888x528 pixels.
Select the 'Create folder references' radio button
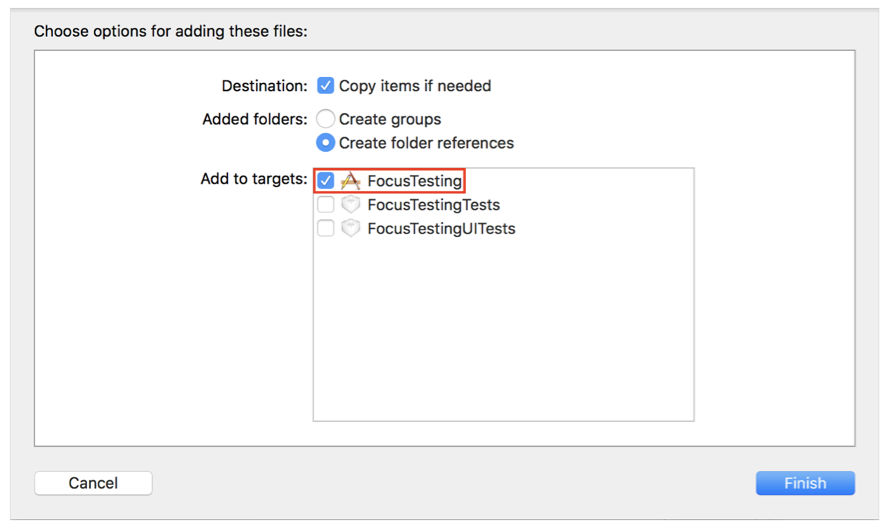(326, 143)
